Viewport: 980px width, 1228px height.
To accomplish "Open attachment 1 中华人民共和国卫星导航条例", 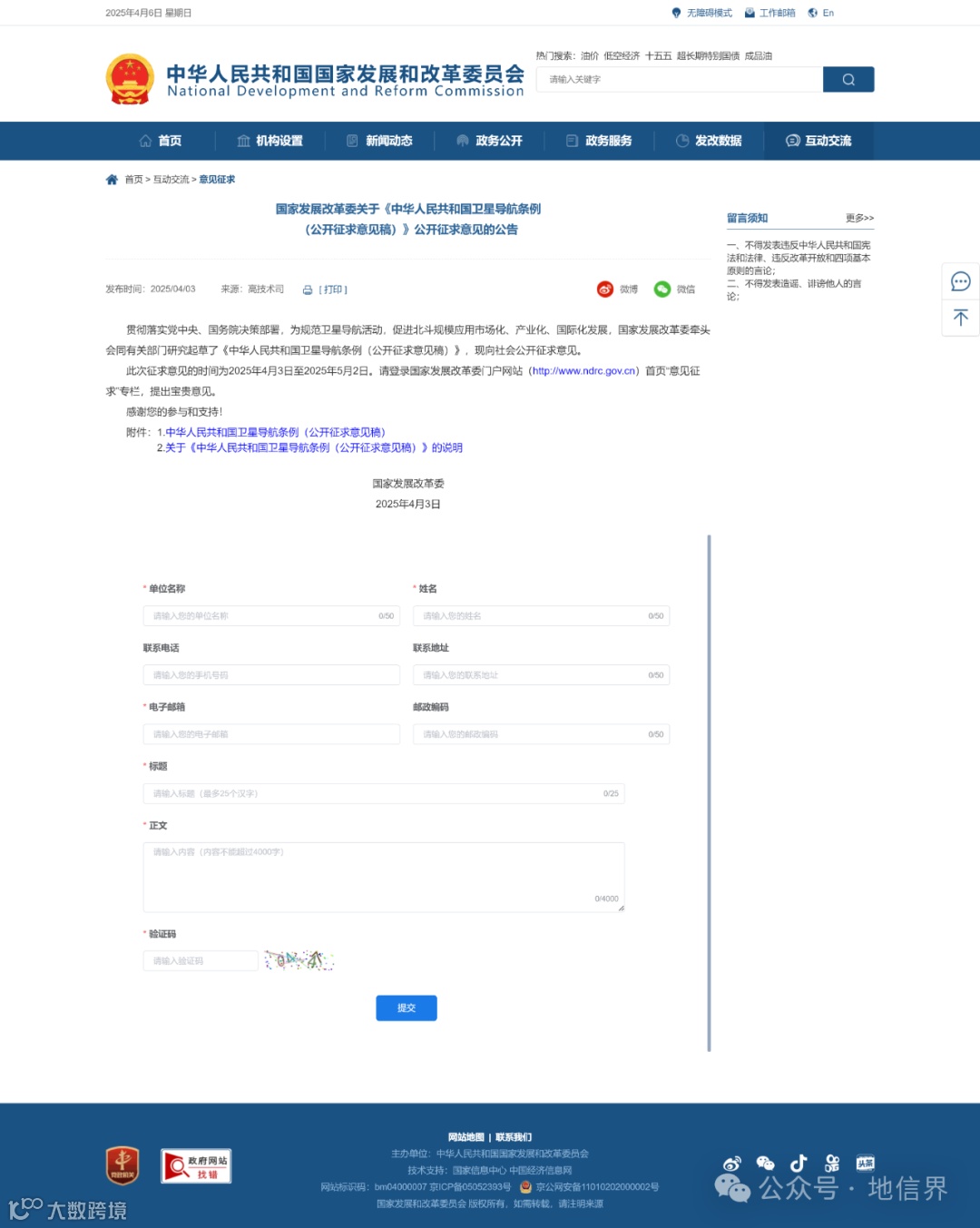I will (x=276, y=432).
